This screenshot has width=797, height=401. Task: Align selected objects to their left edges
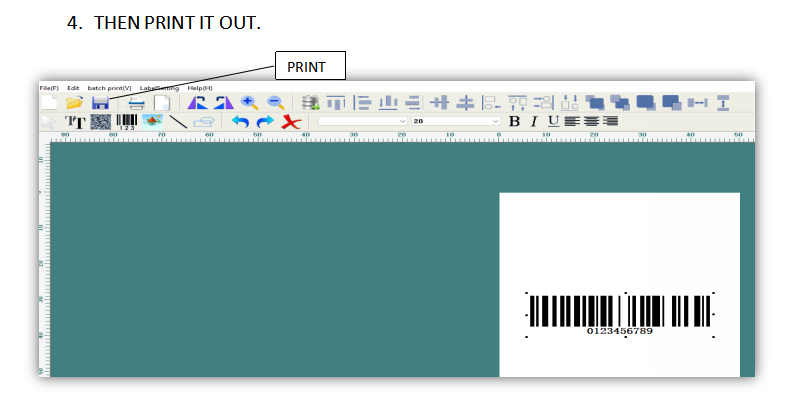pyautogui.click(x=362, y=103)
